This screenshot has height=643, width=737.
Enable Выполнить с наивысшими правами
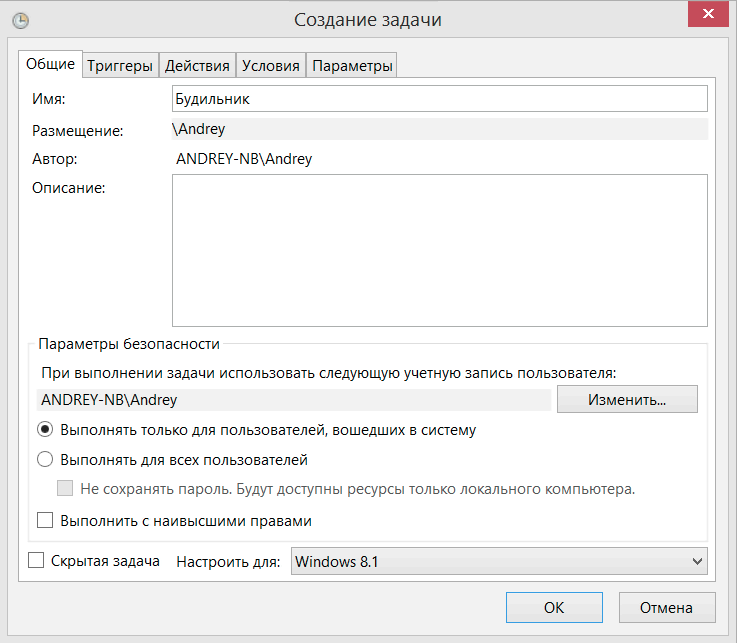[45, 520]
